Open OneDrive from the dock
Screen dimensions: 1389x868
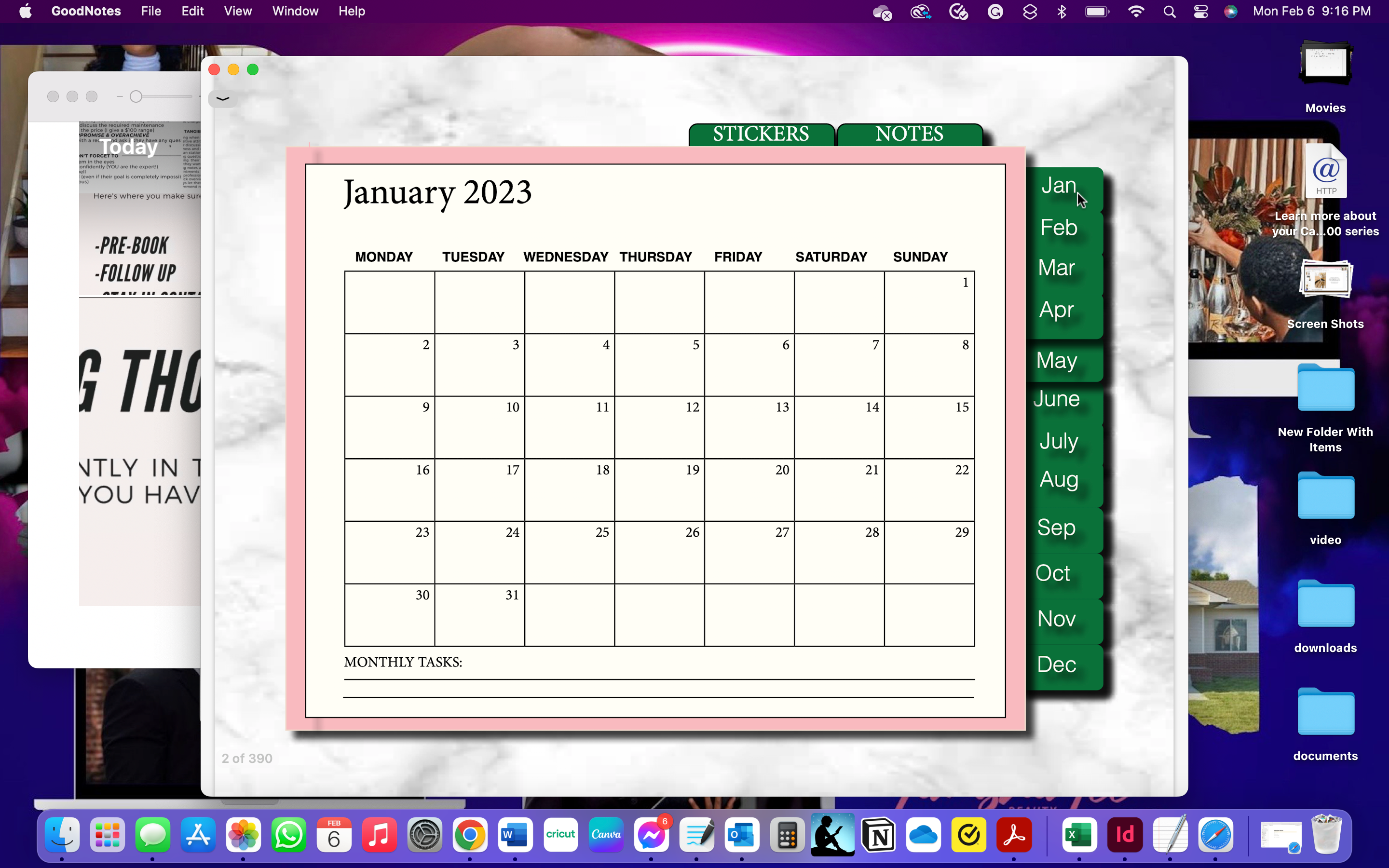[x=924, y=835]
